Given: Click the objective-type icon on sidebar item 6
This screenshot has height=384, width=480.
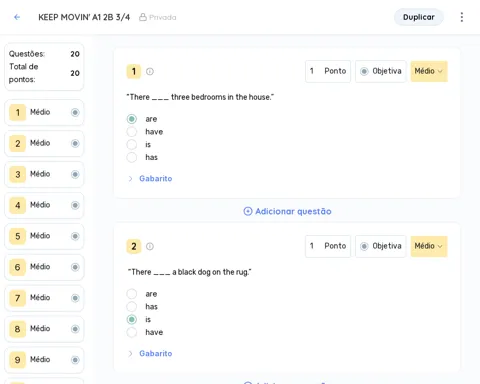Looking at the screenshot, I should point(75,267).
